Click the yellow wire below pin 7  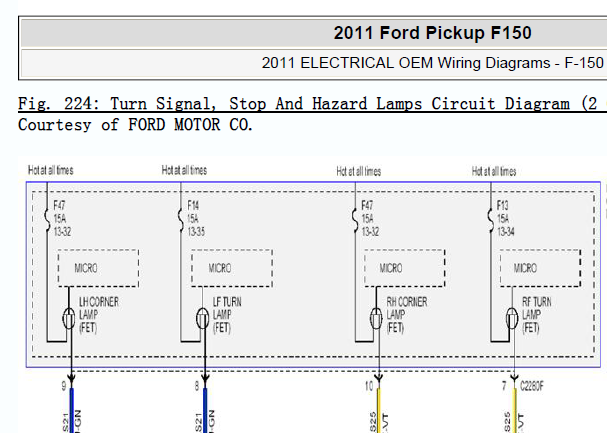click(x=514, y=410)
